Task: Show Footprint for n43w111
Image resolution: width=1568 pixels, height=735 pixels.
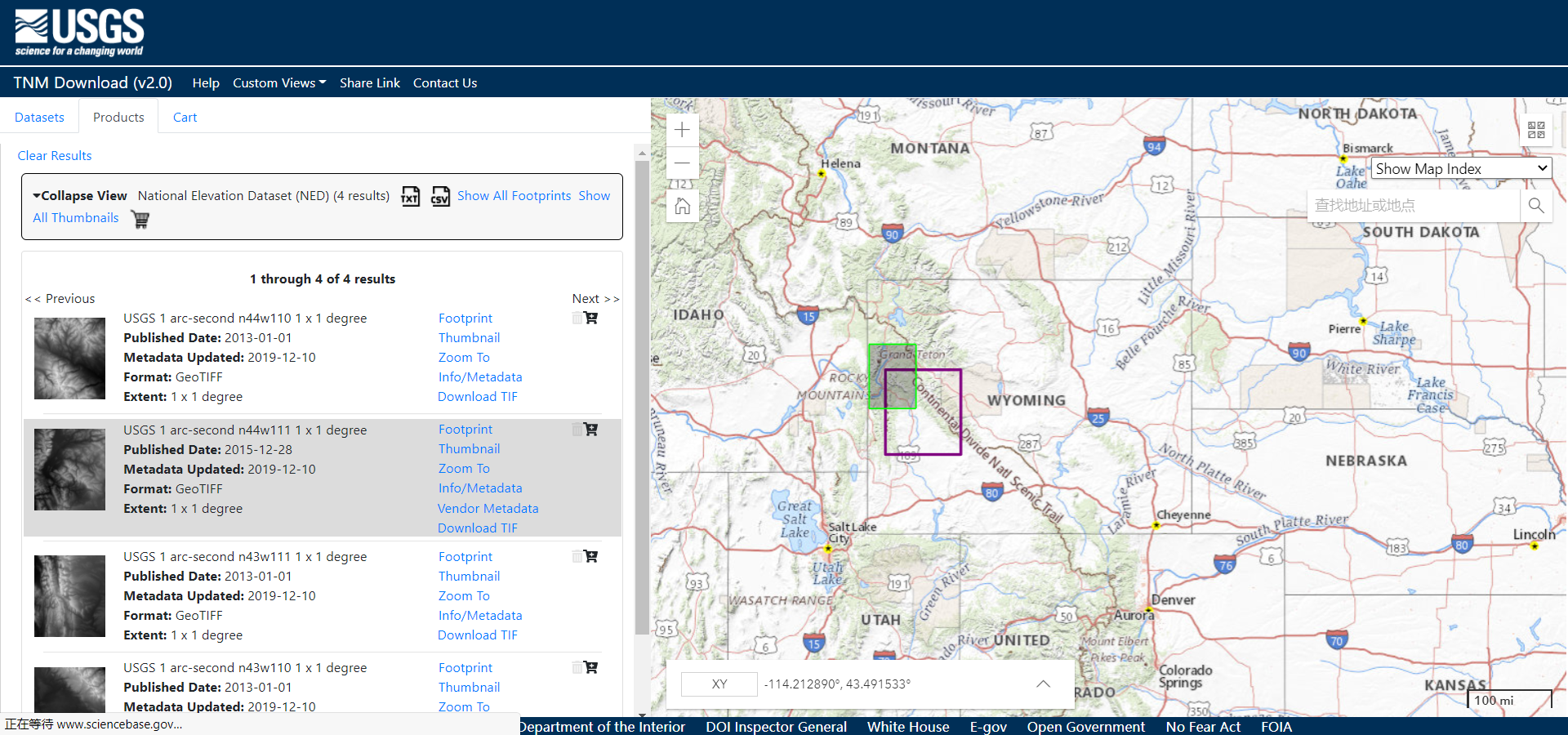Action: 465,556
